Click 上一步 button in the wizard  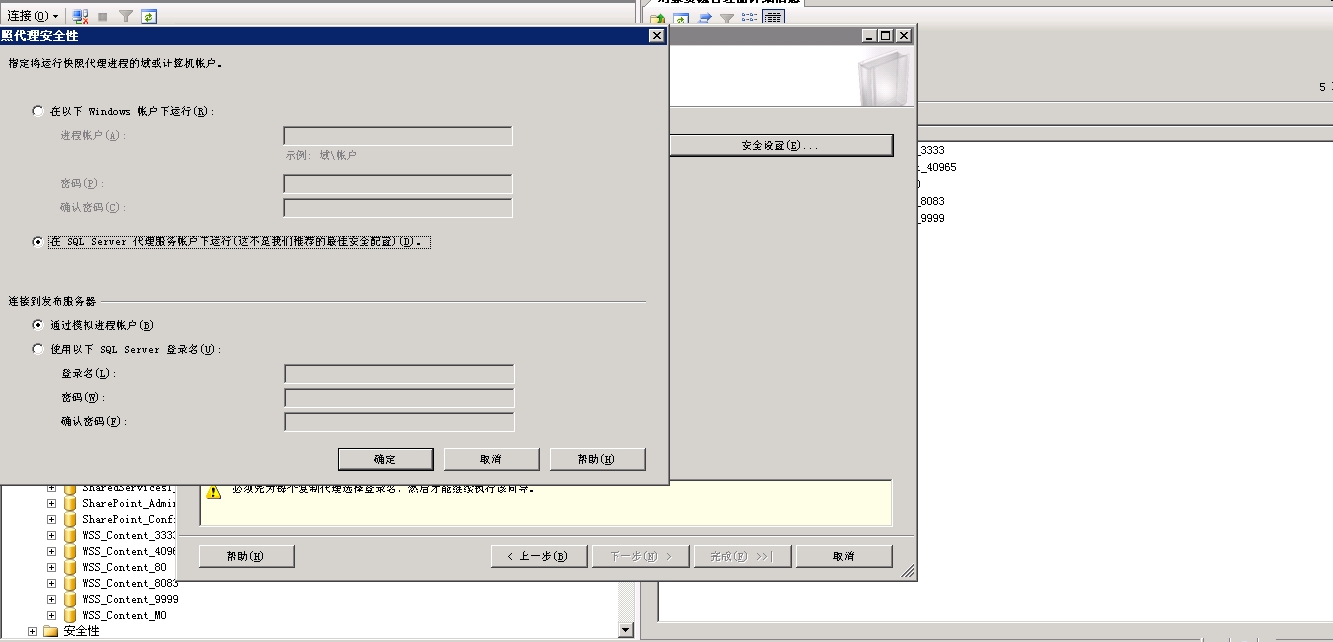[x=538, y=556]
